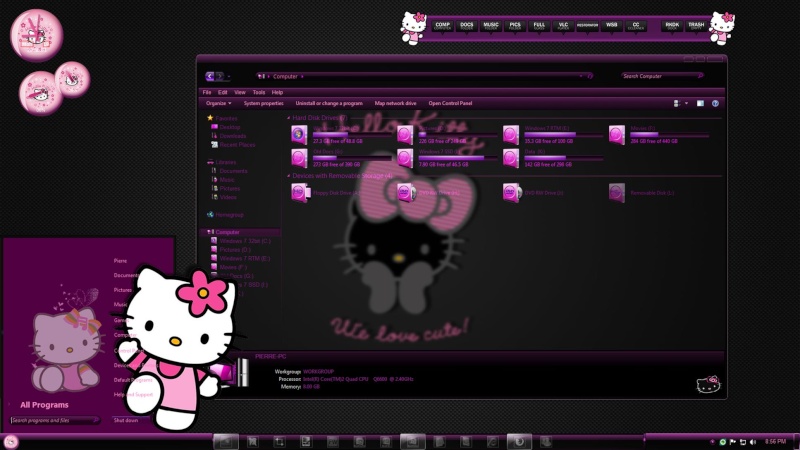Viewport: 800px width, 450px height.
Task: Click System properties in toolbar
Action: point(263,103)
